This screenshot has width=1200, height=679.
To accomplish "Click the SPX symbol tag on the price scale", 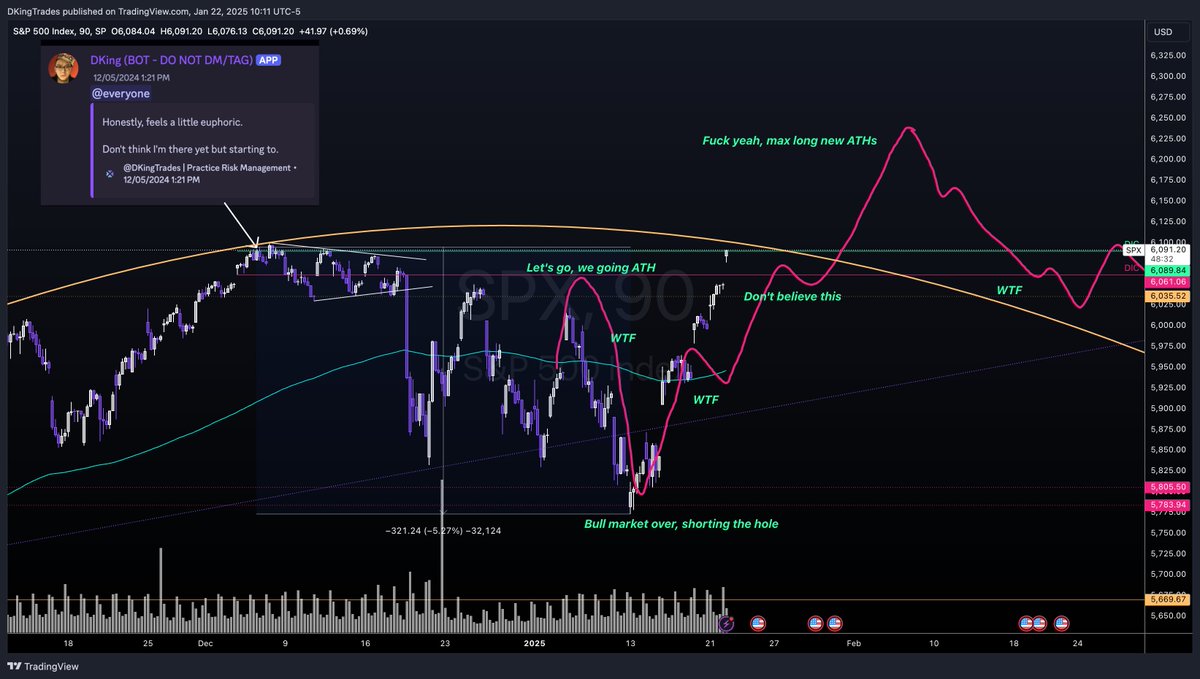I will [1133, 248].
